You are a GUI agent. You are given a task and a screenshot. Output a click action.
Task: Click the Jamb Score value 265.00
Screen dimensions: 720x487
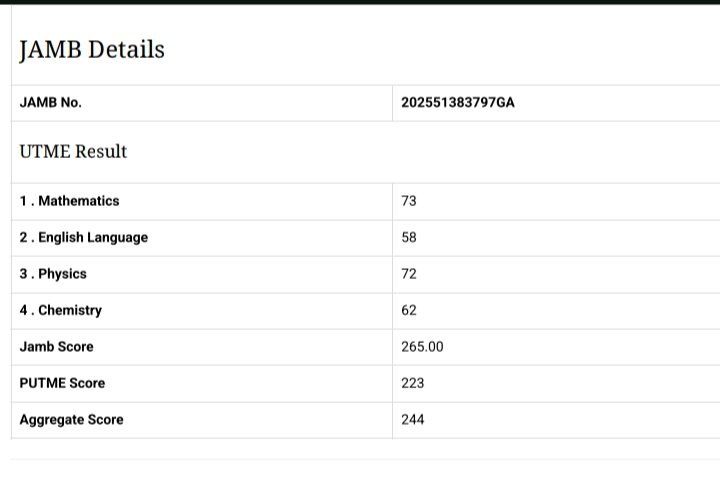tap(422, 347)
